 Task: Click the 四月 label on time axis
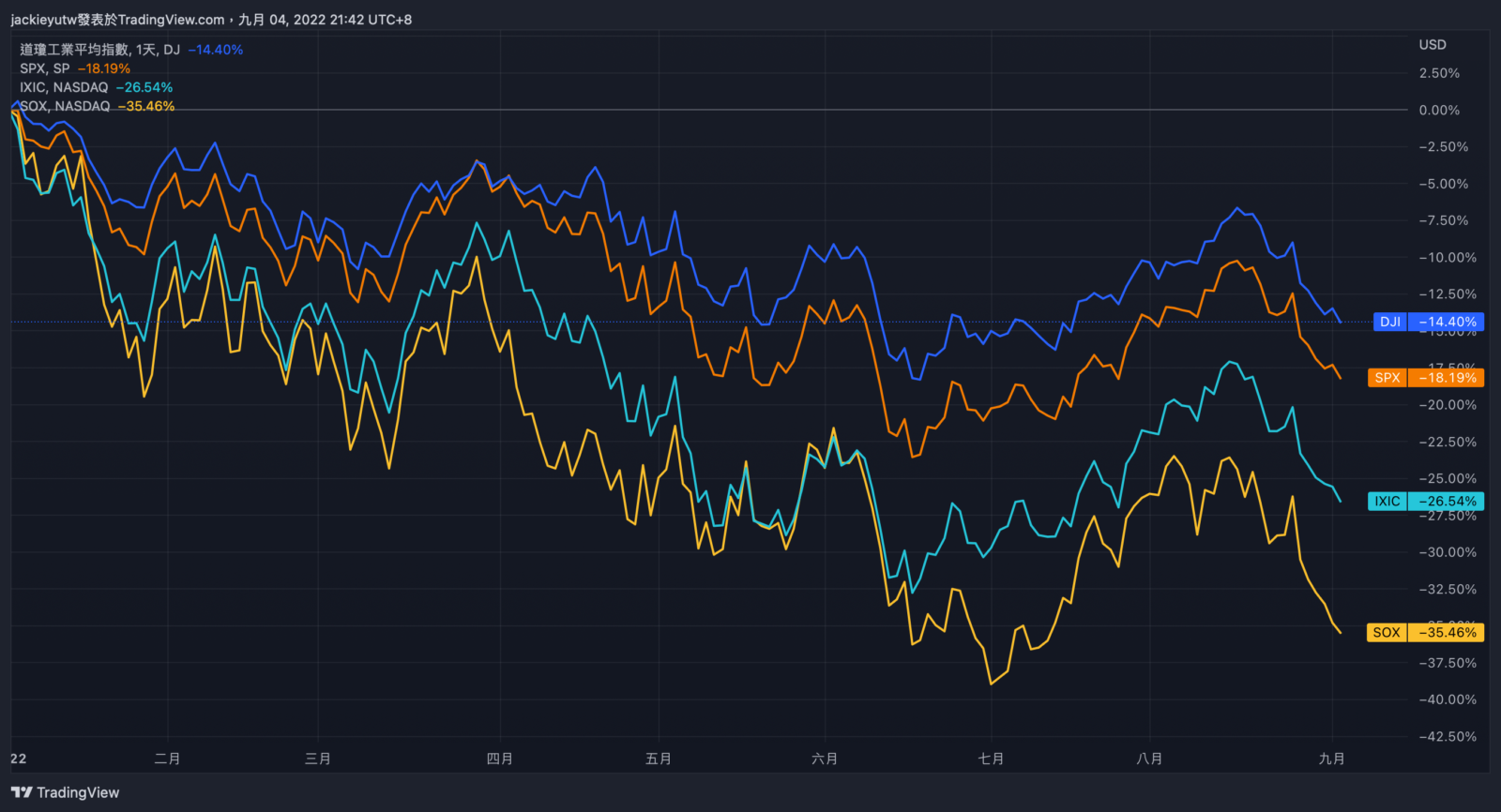[x=499, y=759]
